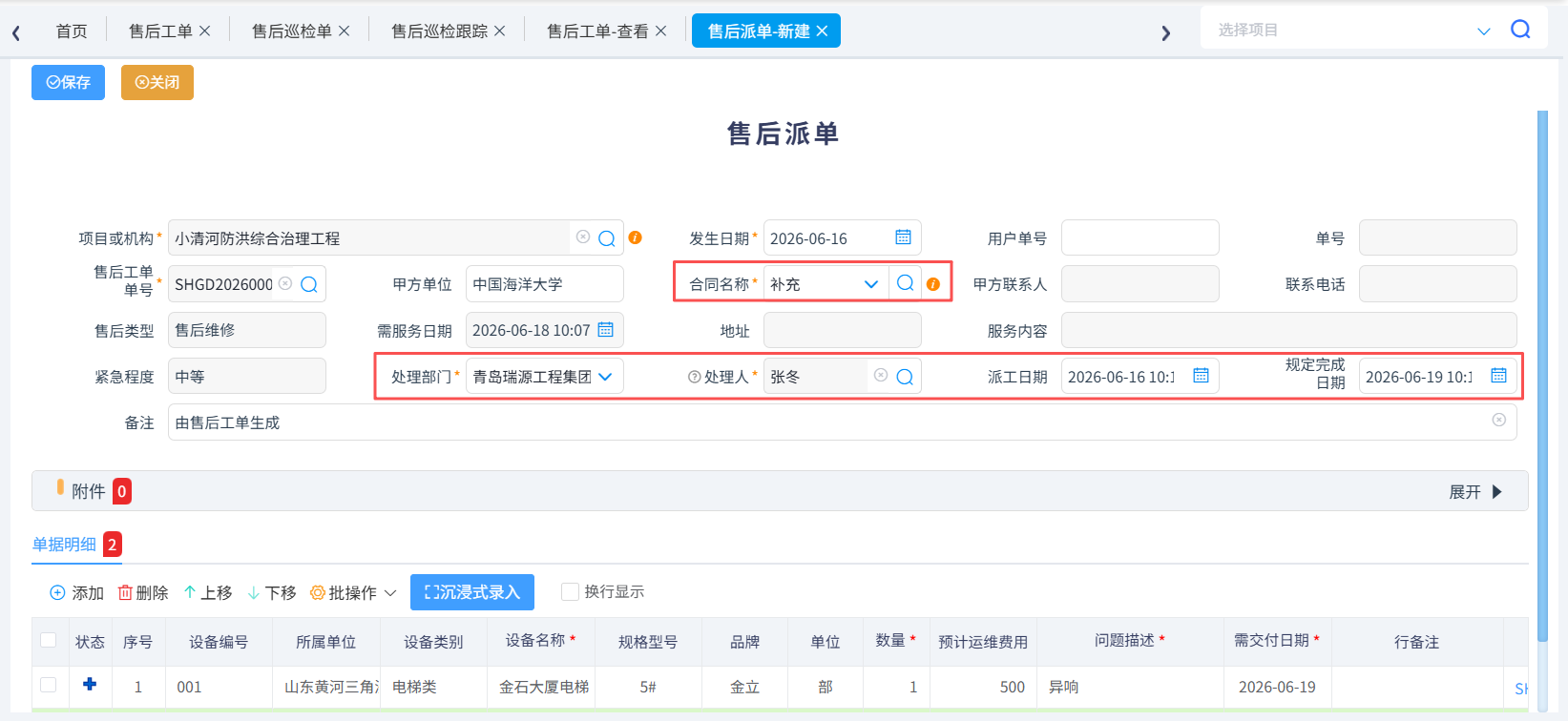
Task: Toggle the 换行显示 checkbox
Action: click(570, 591)
